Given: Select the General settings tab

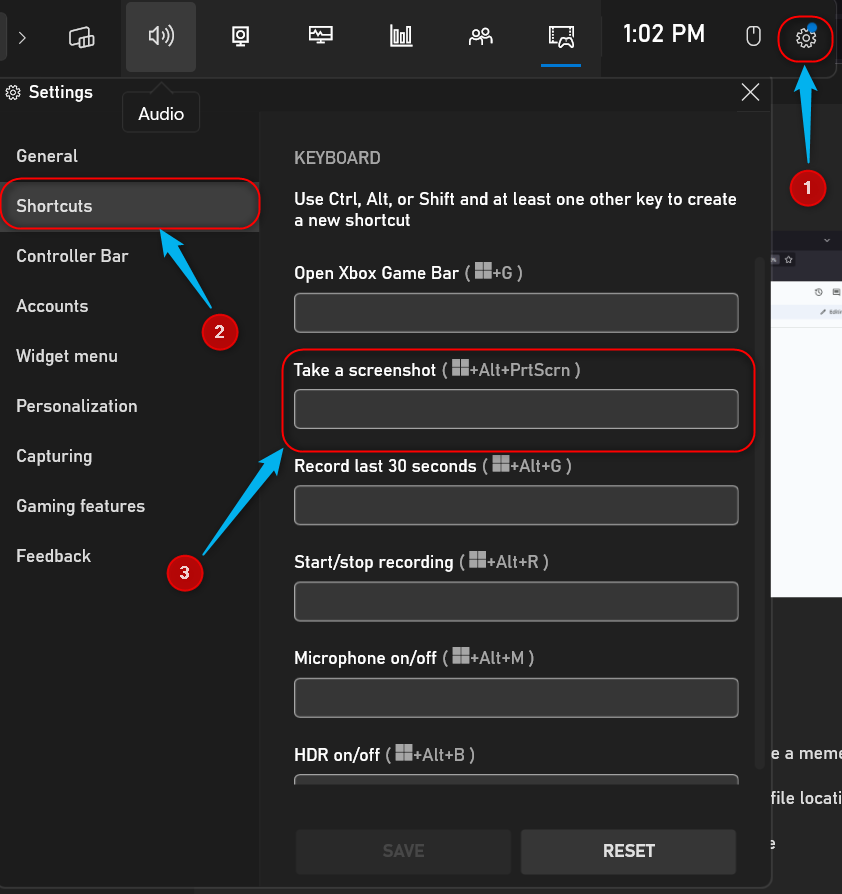Looking at the screenshot, I should (47, 156).
